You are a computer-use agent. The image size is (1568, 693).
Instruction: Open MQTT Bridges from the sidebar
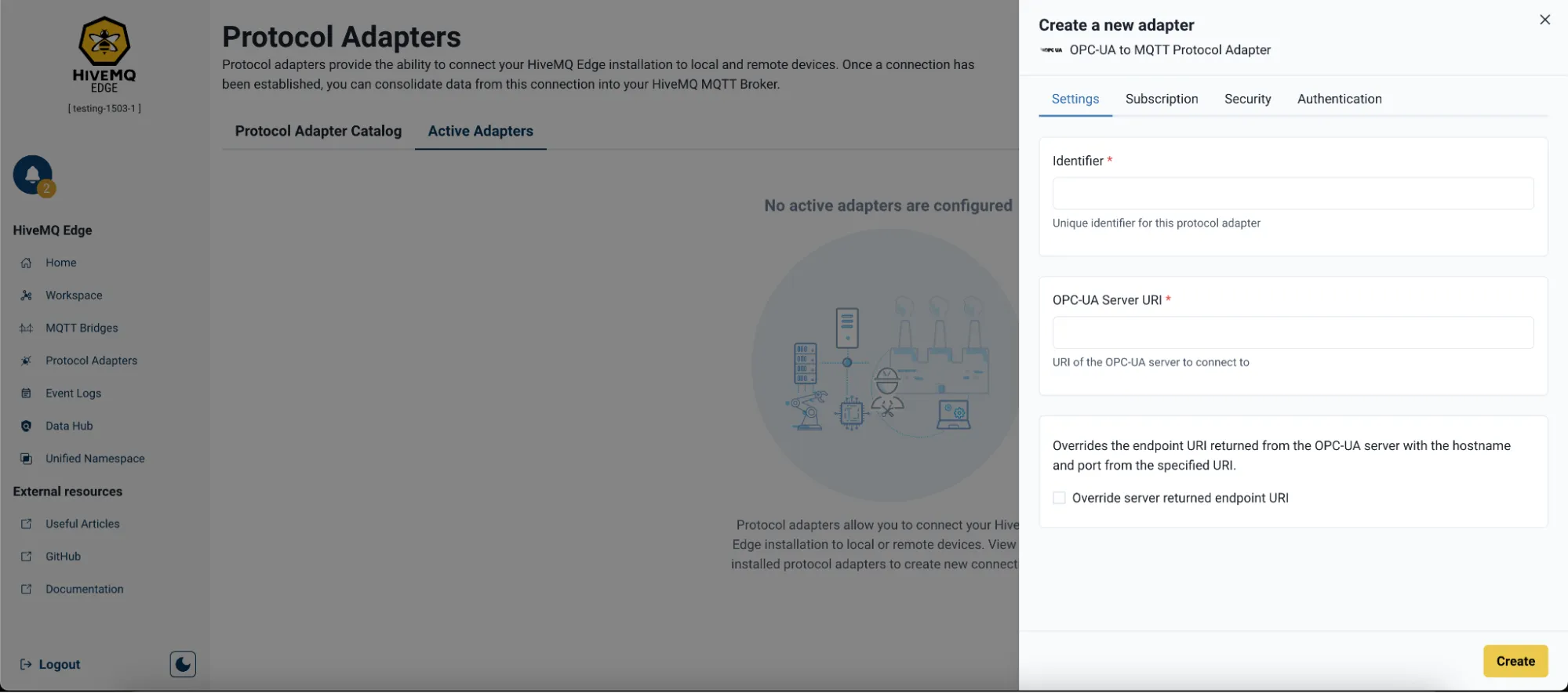[x=82, y=328]
